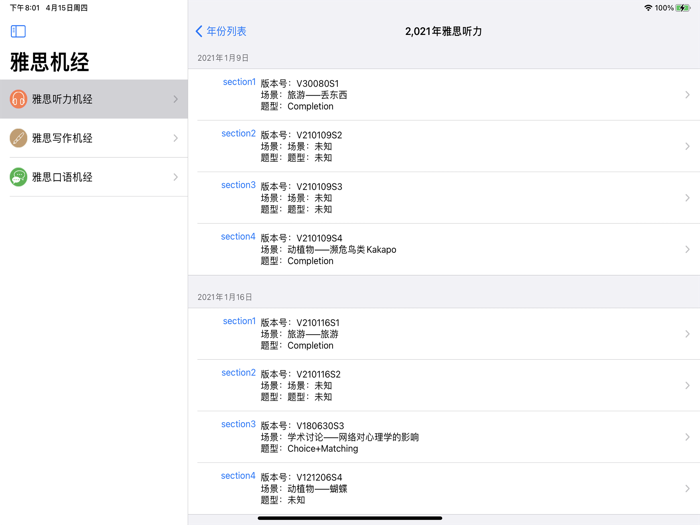Select section3 link of V210109S3
Image resolution: width=700 pixels, height=525 pixels.
[x=238, y=185]
